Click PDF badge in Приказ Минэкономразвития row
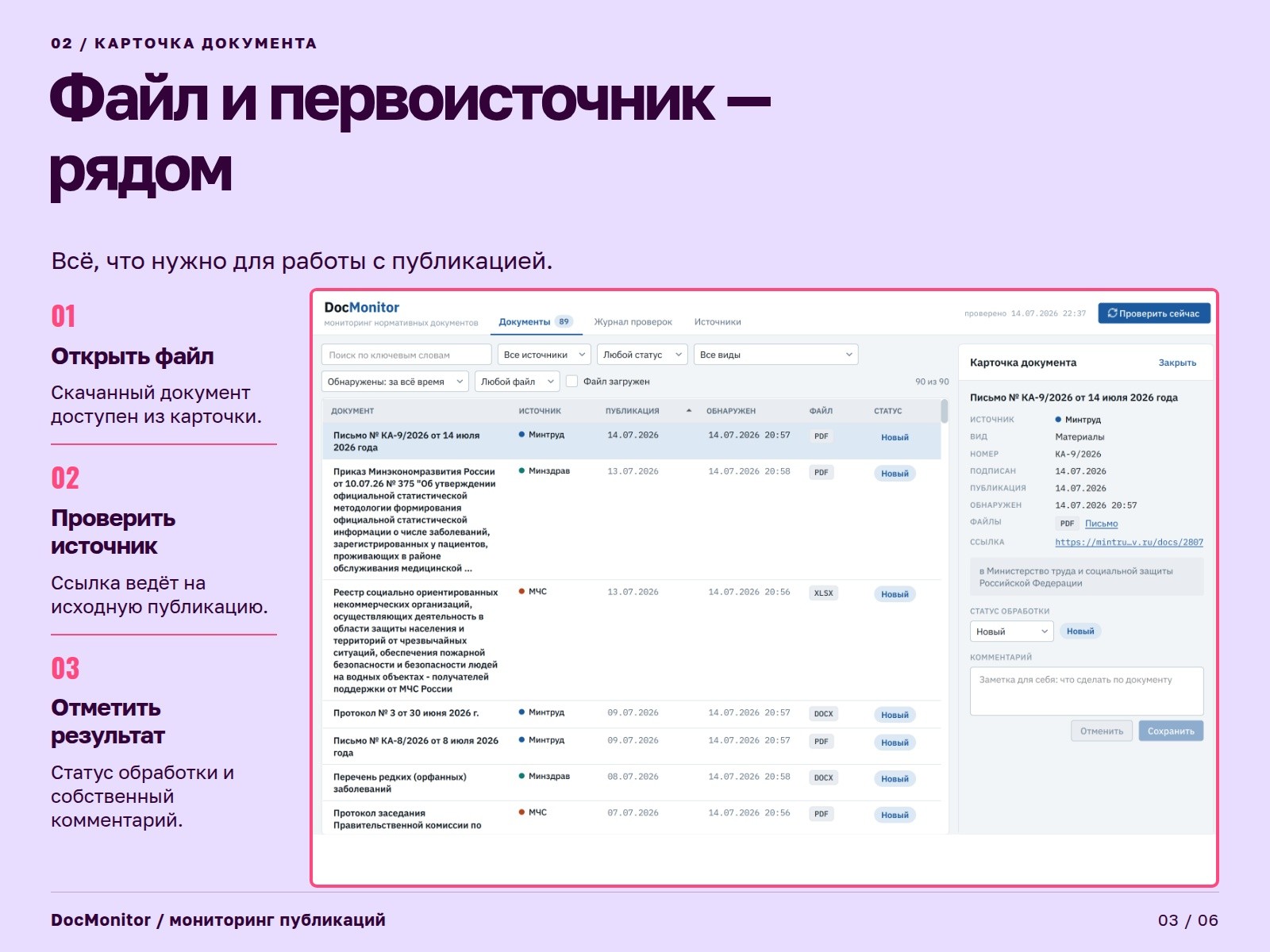 pos(822,473)
